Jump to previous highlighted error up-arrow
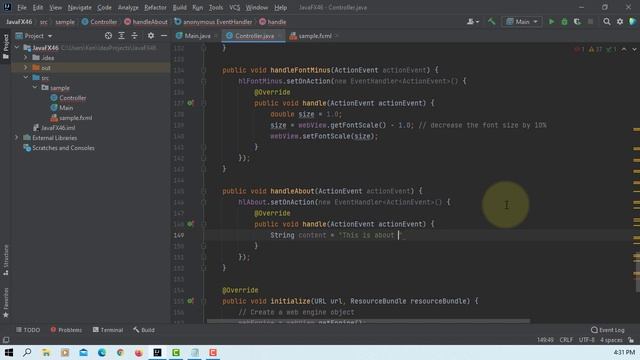 [624, 49]
